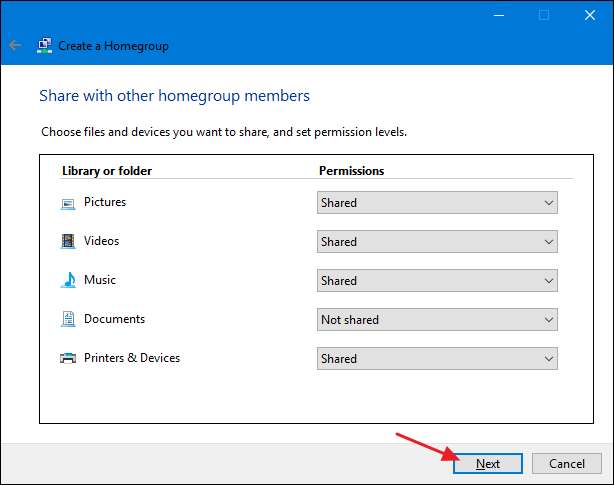Screen dimensions: 614x485
Task: Click the 'Library or folder' column header
Action: click(107, 171)
